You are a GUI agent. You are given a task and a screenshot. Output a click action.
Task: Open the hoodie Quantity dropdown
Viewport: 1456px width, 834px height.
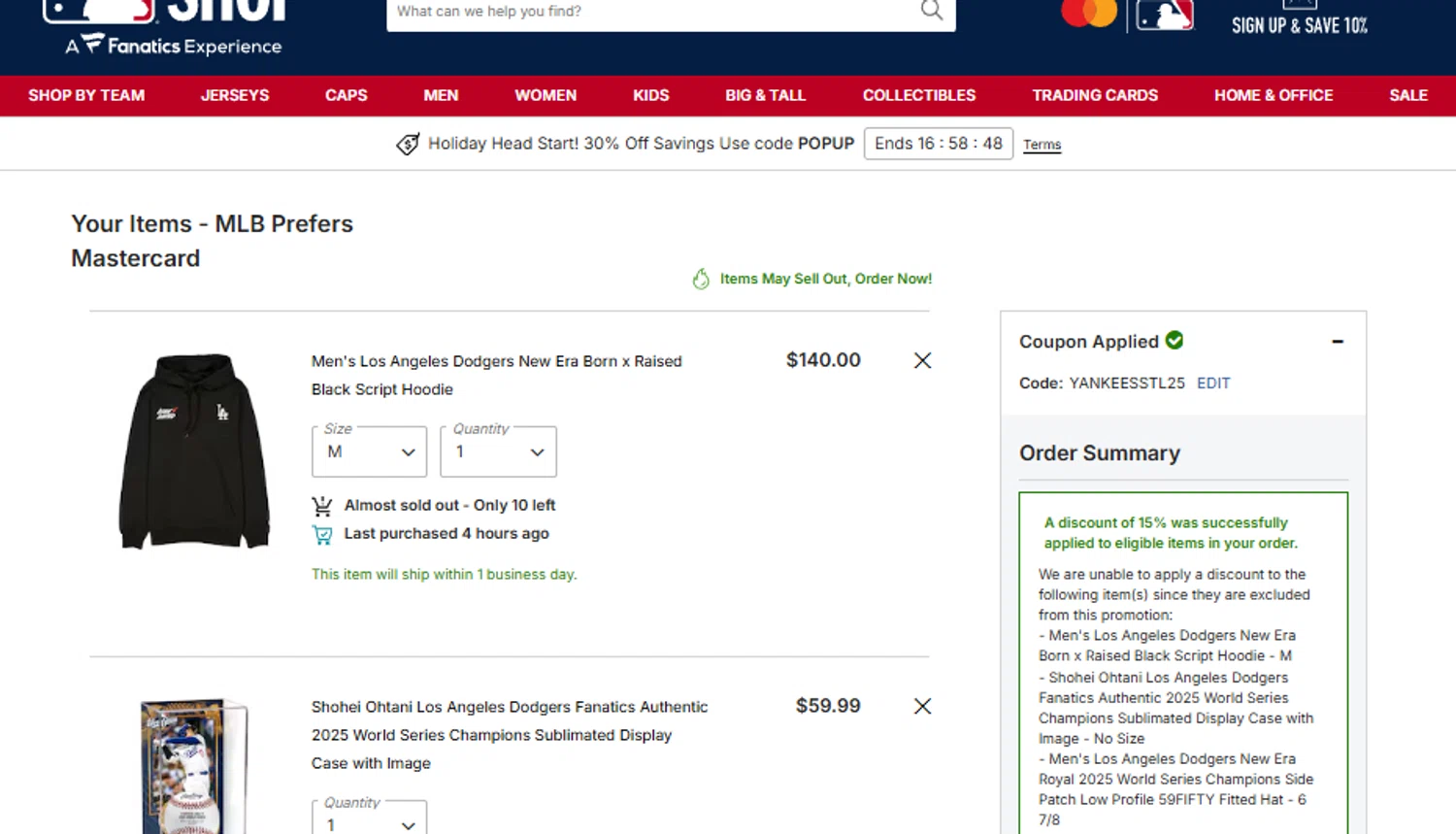click(498, 452)
